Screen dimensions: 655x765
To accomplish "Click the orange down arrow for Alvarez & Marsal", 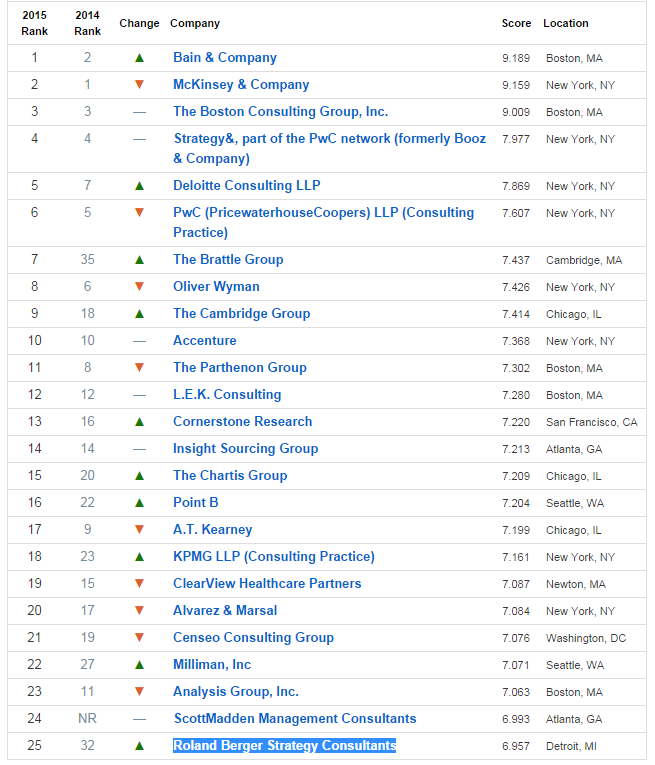I will tap(139, 610).
